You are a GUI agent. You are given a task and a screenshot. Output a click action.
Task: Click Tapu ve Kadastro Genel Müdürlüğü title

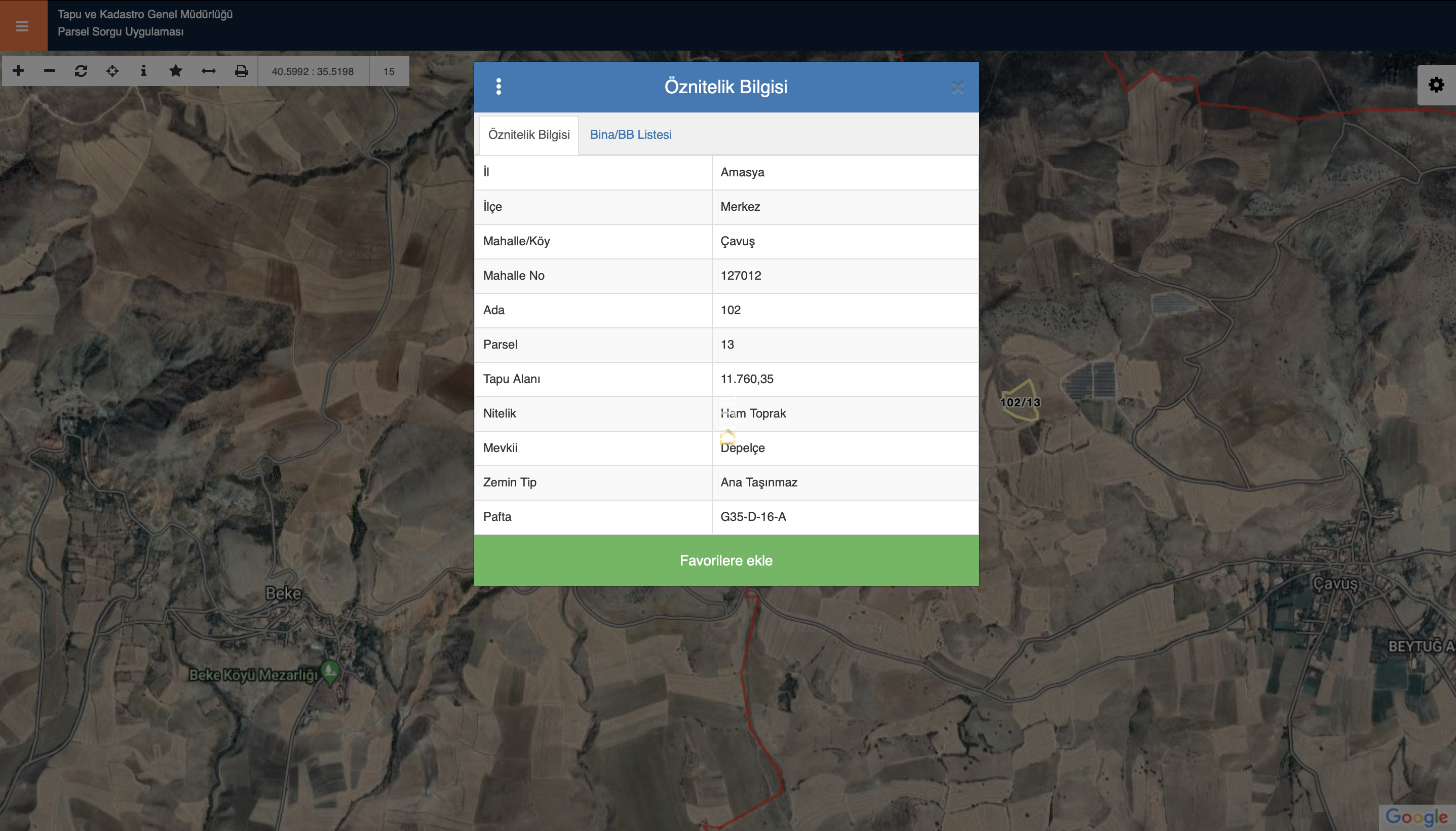coord(145,14)
